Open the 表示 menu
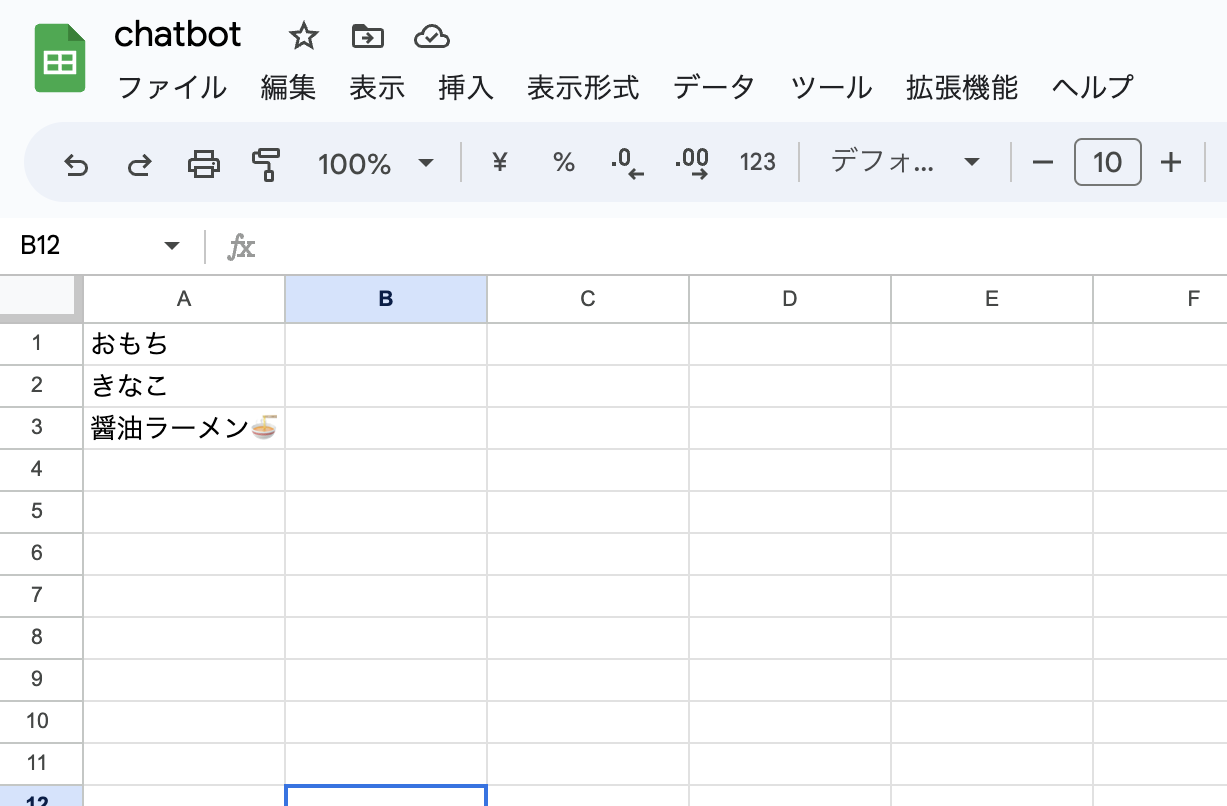The height and width of the screenshot is (806, 1227). coord(377,88)
